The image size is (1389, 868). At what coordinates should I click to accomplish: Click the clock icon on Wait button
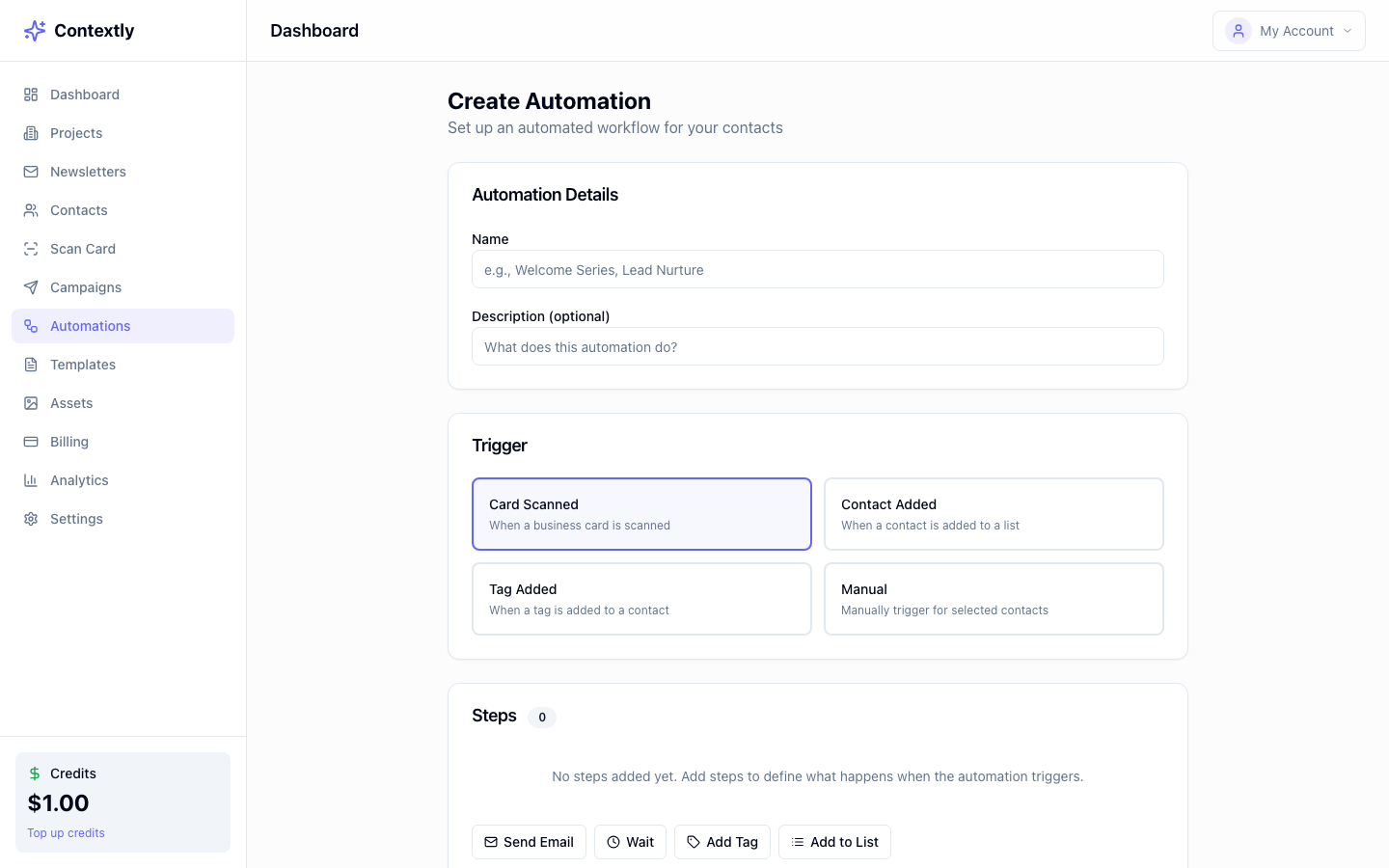pos(615,841)
